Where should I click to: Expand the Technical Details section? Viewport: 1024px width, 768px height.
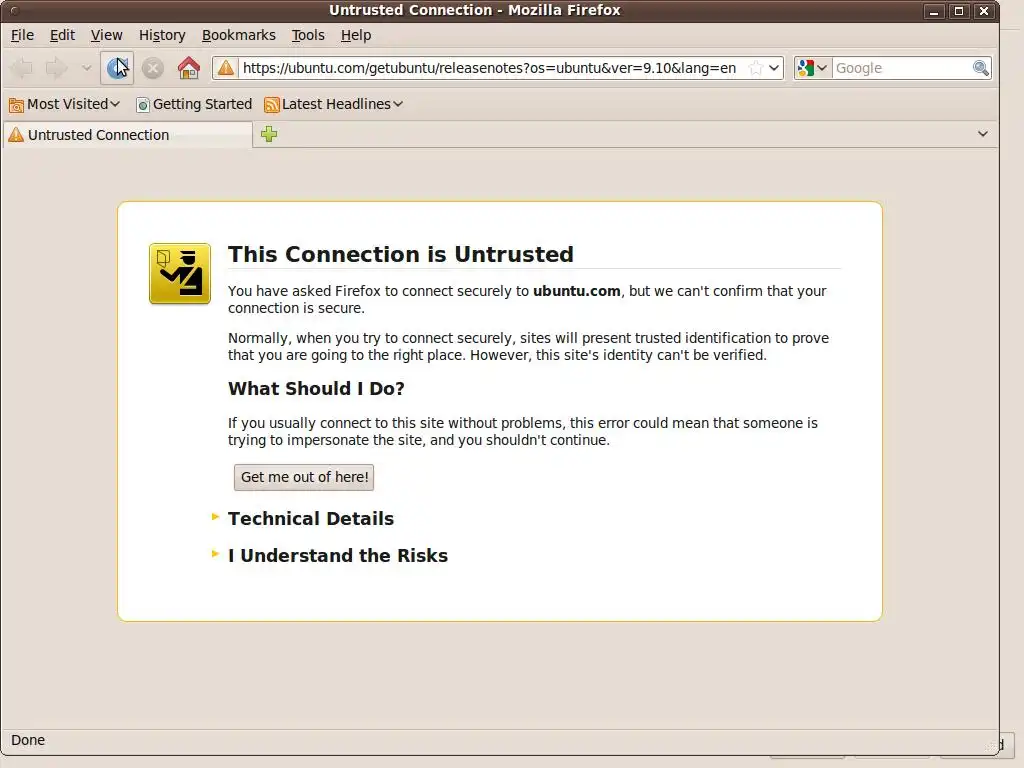tap(303, 519)
